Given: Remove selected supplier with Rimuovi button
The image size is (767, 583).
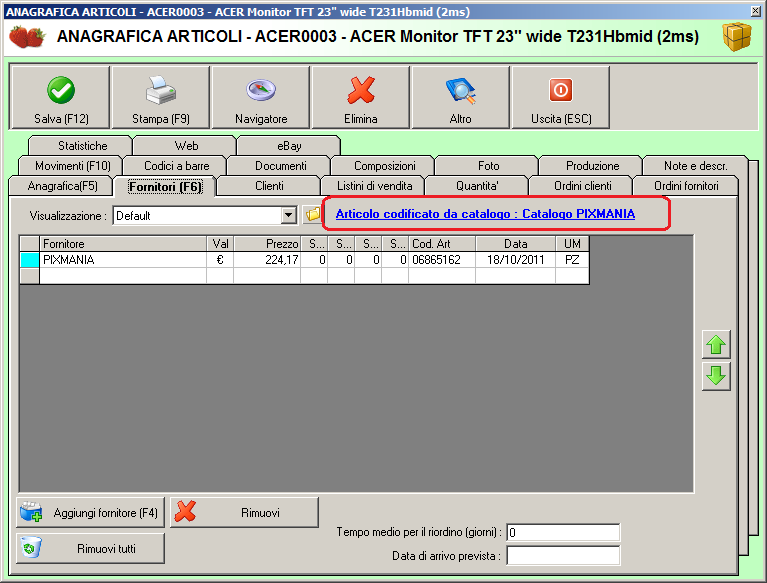Looking at the screenshot, I should [x=244, y=513].
